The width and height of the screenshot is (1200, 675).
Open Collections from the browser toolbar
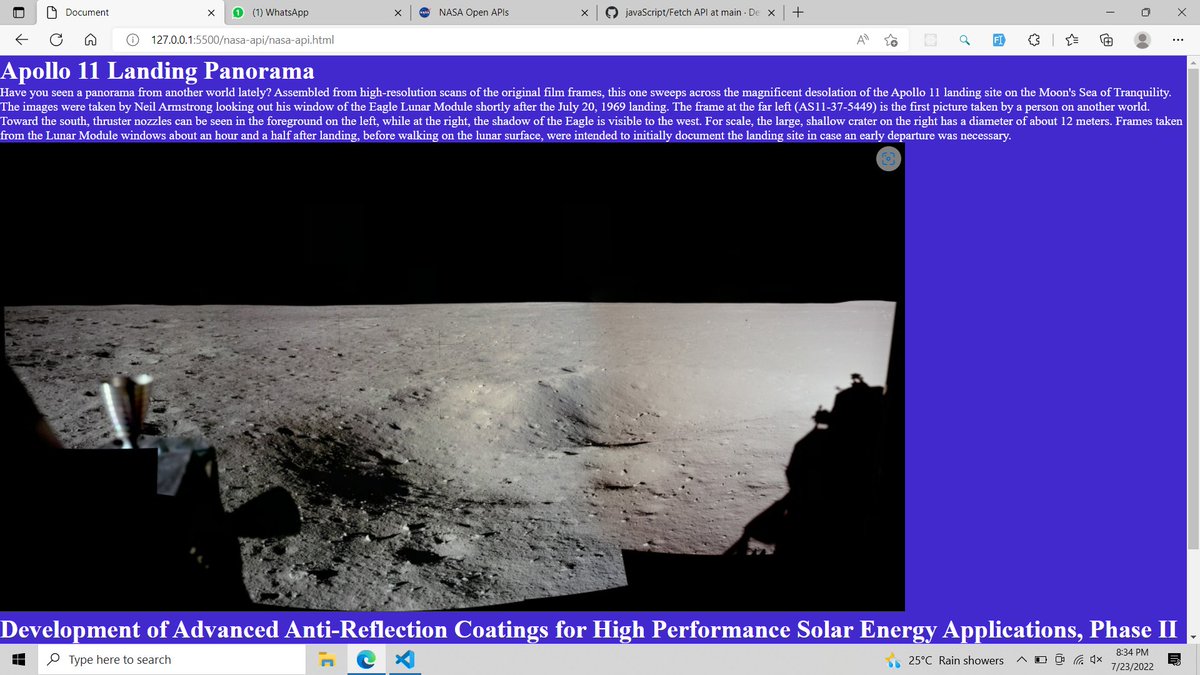[x=1107, y=40]
